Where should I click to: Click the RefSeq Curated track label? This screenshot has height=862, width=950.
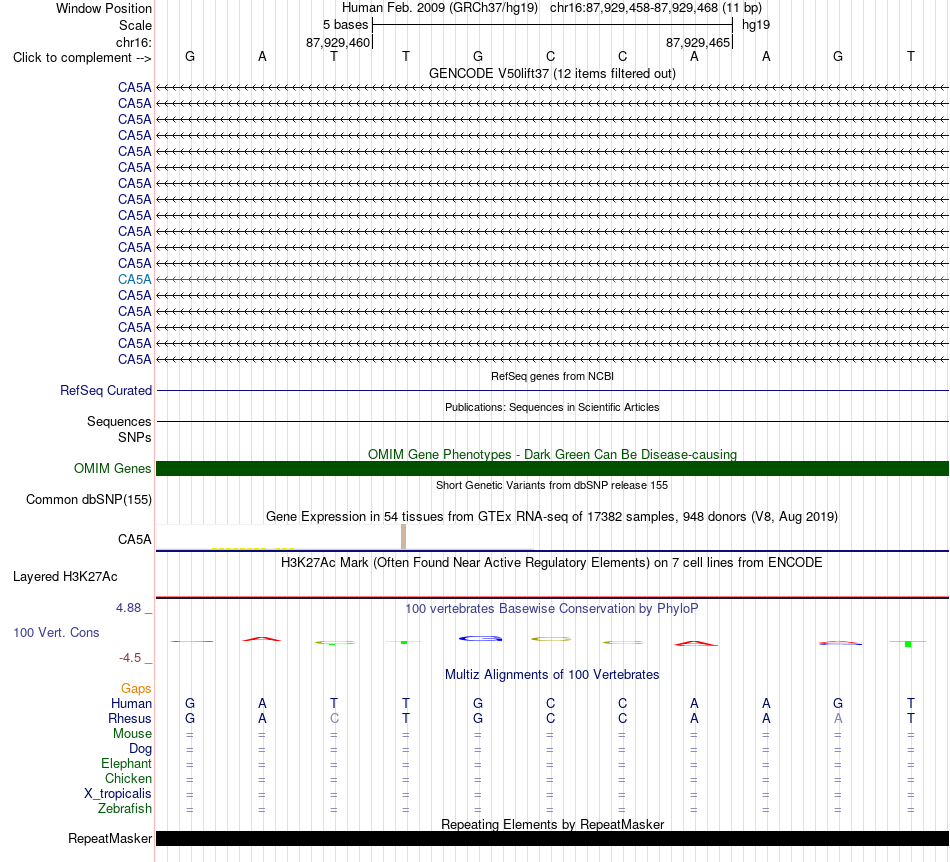(x=105, y=391)
